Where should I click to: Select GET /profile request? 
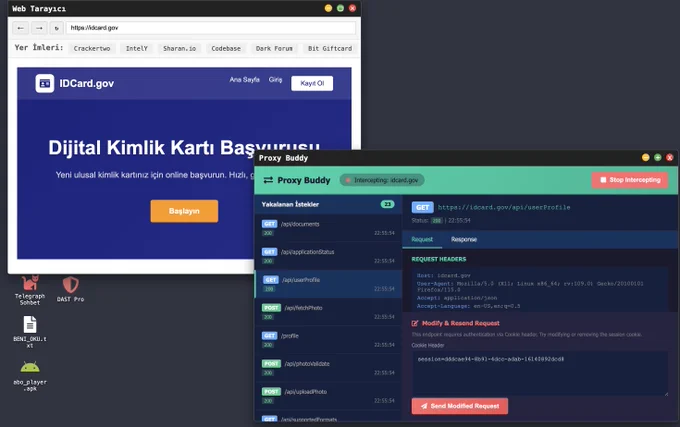[328, 340]
